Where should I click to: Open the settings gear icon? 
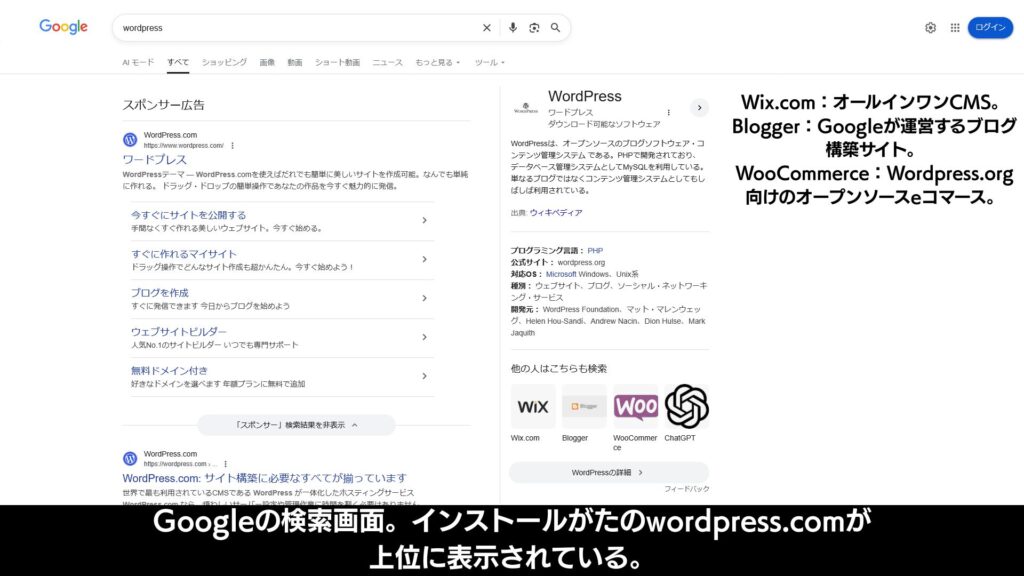(930, 28)
